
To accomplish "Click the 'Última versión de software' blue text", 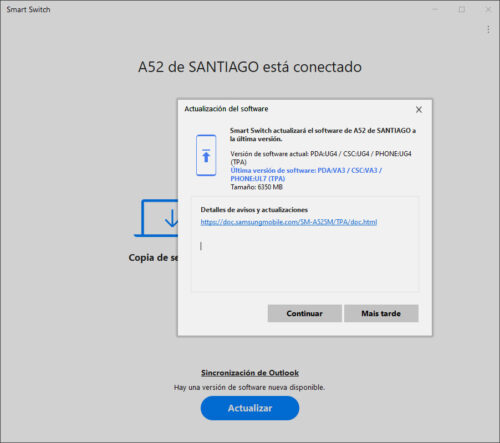I will click(306, 174).
